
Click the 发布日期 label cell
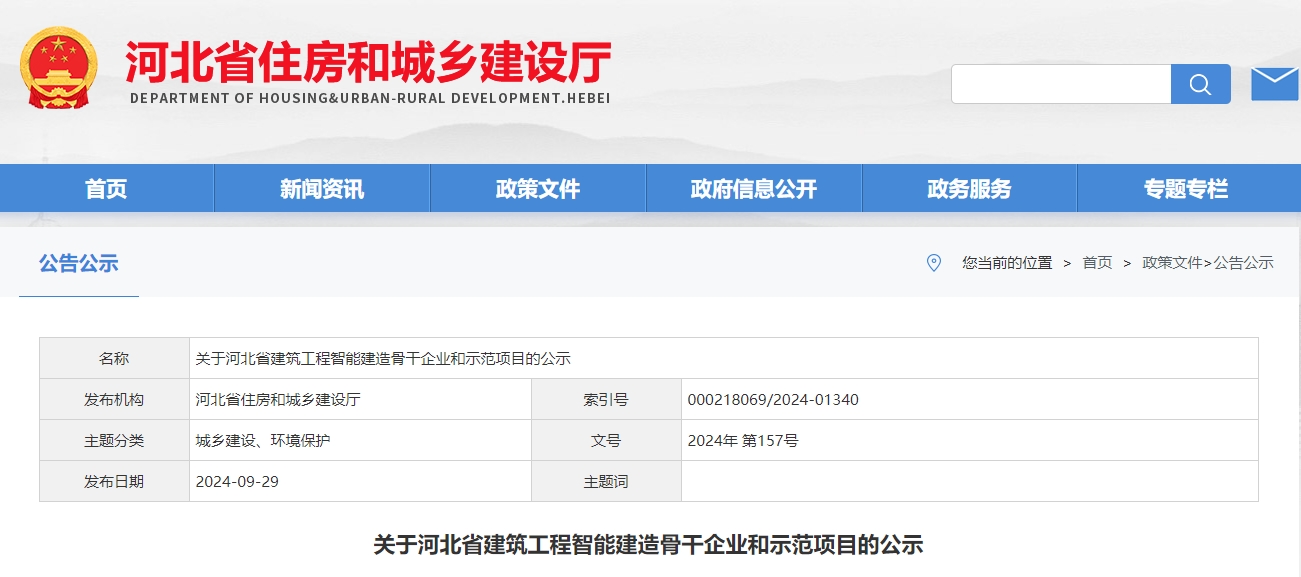(115, 481)
